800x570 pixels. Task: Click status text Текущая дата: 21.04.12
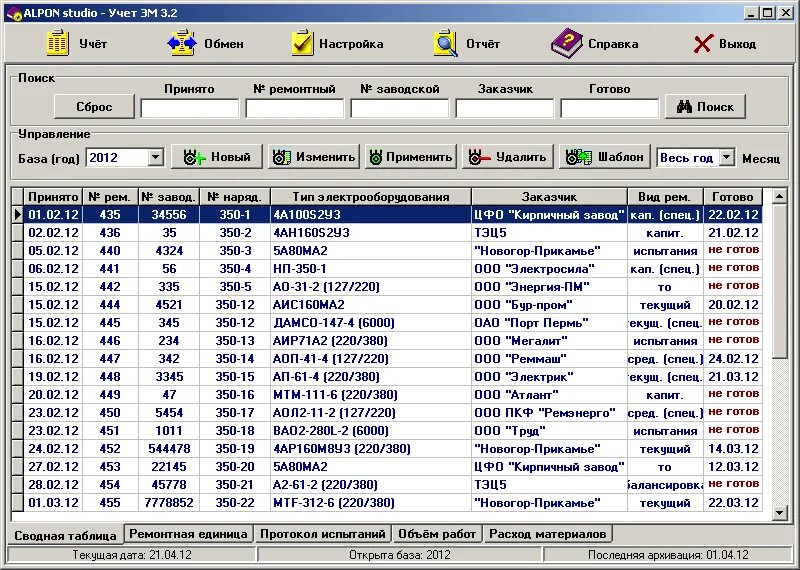point(132,555)
